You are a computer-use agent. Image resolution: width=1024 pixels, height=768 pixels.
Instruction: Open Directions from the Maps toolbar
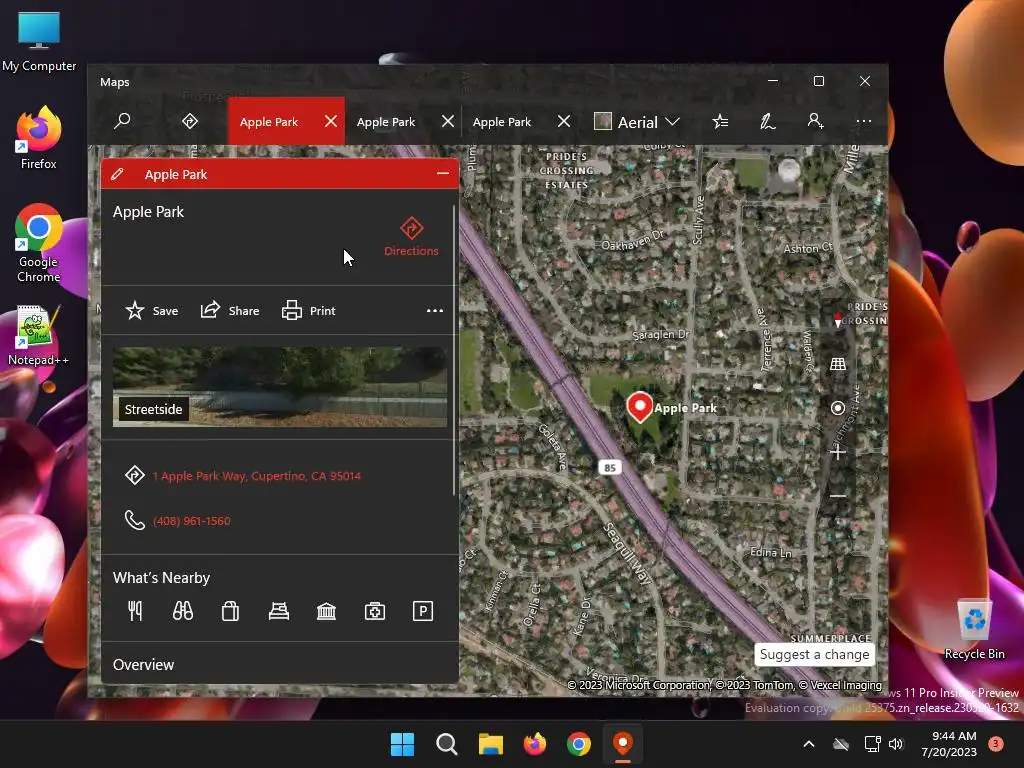click(x=189, y=121)
